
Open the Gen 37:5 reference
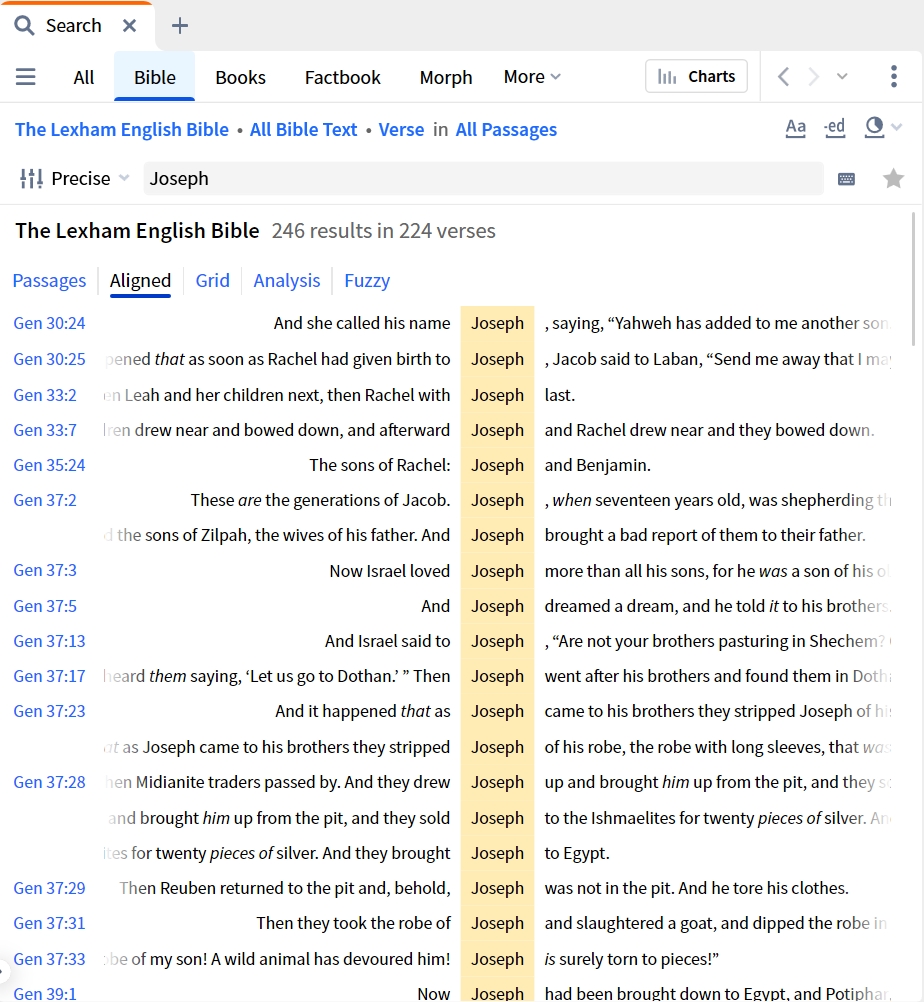45,606
